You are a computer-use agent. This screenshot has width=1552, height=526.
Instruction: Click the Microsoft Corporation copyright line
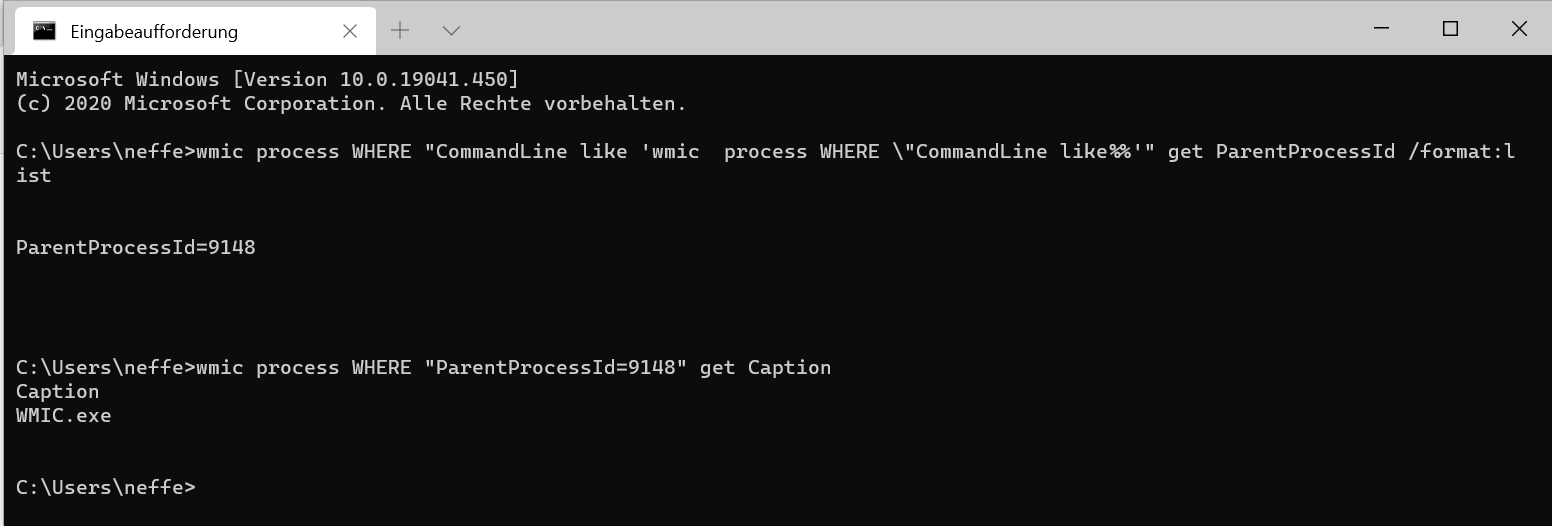(352, 103)
